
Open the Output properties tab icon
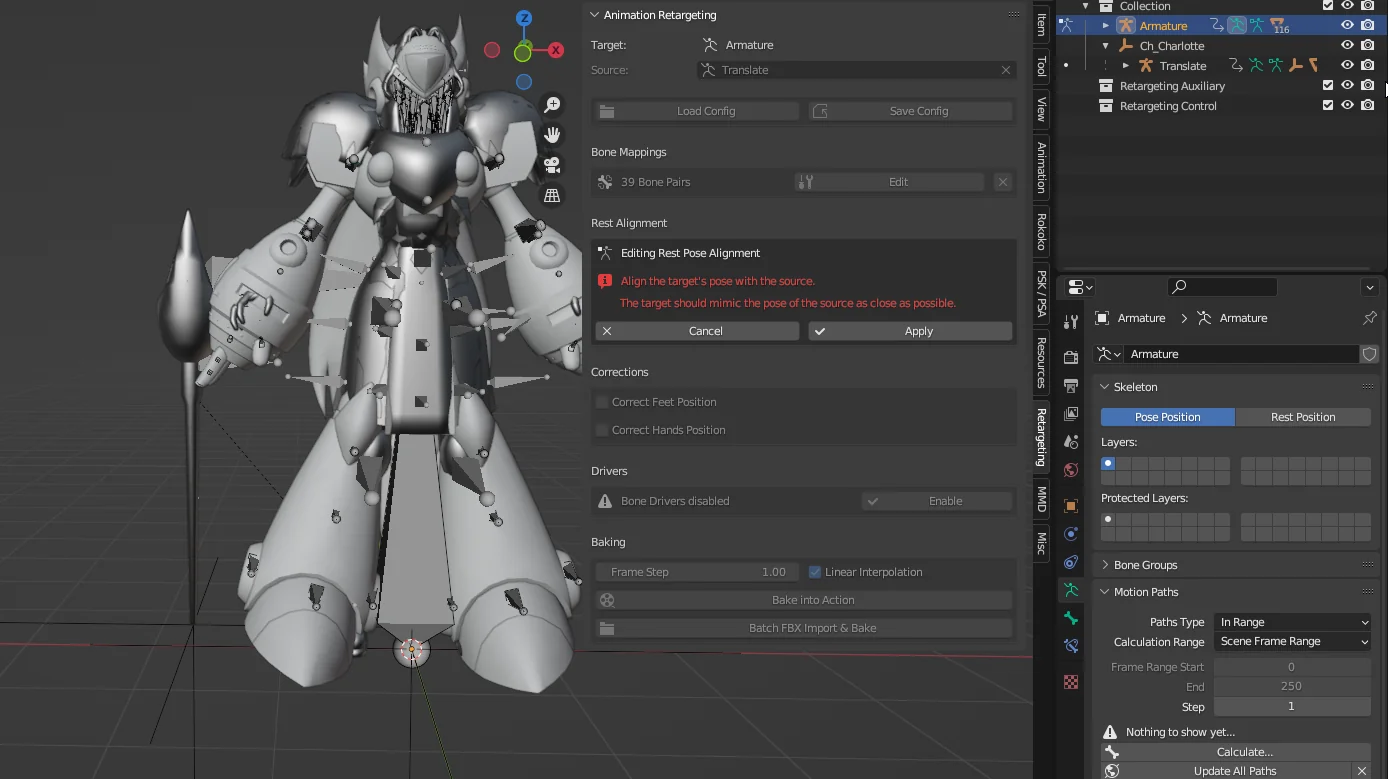[x=1071, y=385]
